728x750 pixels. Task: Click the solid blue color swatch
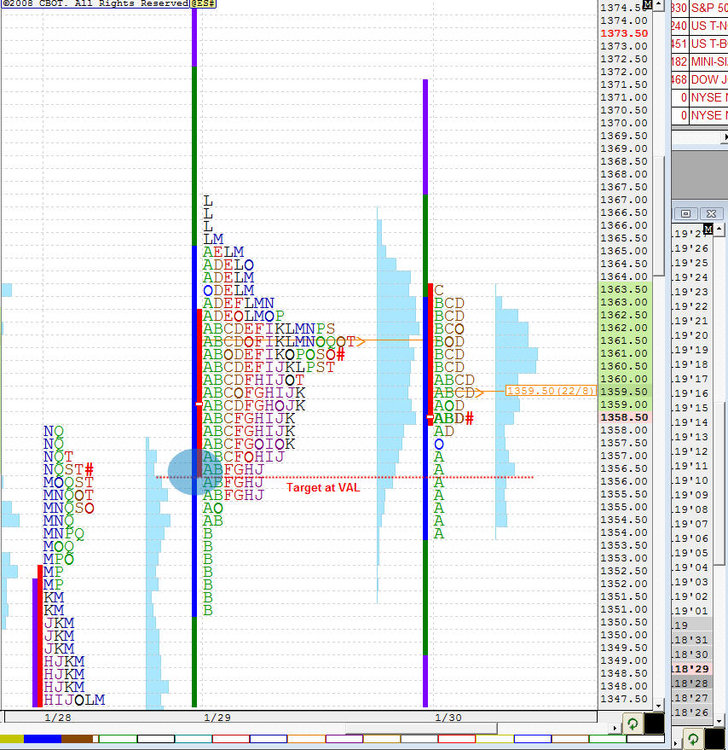click(x=43, y=739)
